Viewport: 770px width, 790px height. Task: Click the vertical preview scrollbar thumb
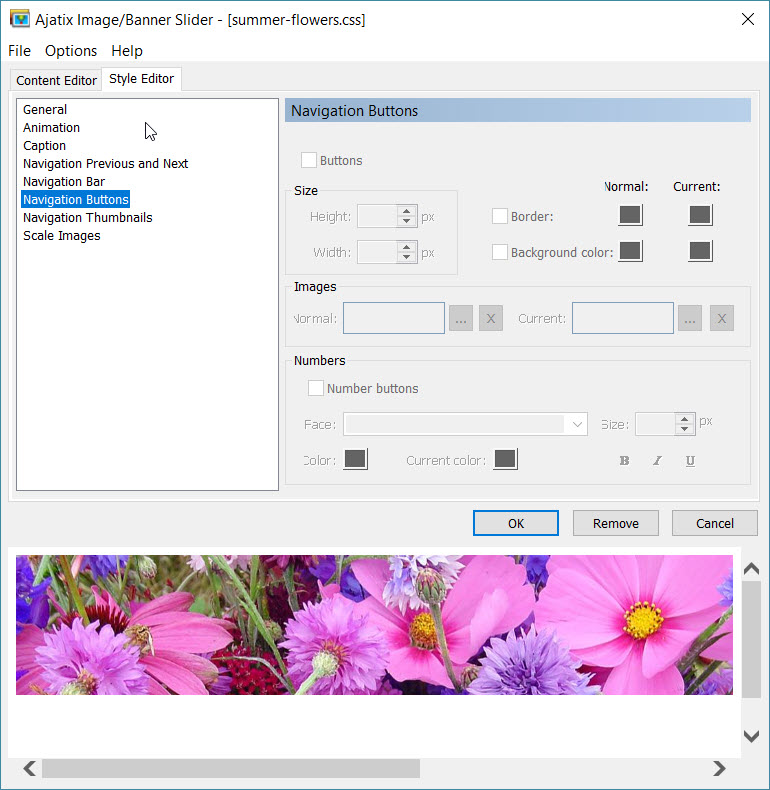coord(751,639)
